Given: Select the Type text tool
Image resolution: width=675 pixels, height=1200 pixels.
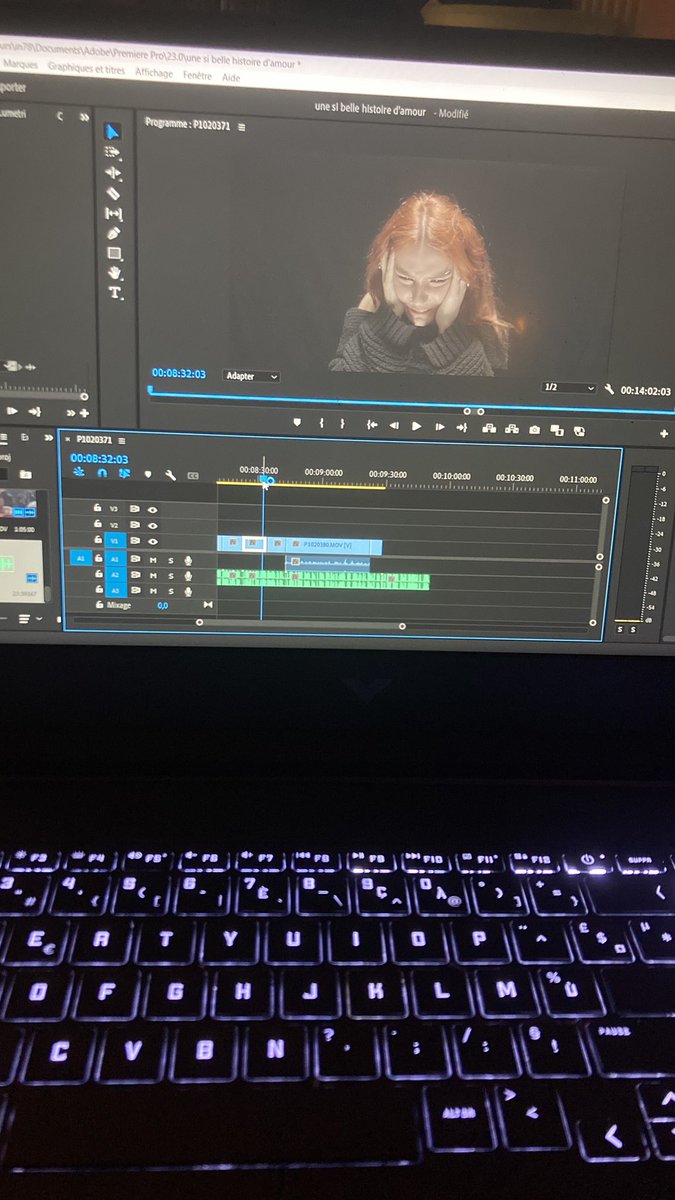Looking at the screenshot, I should point(115,293).
